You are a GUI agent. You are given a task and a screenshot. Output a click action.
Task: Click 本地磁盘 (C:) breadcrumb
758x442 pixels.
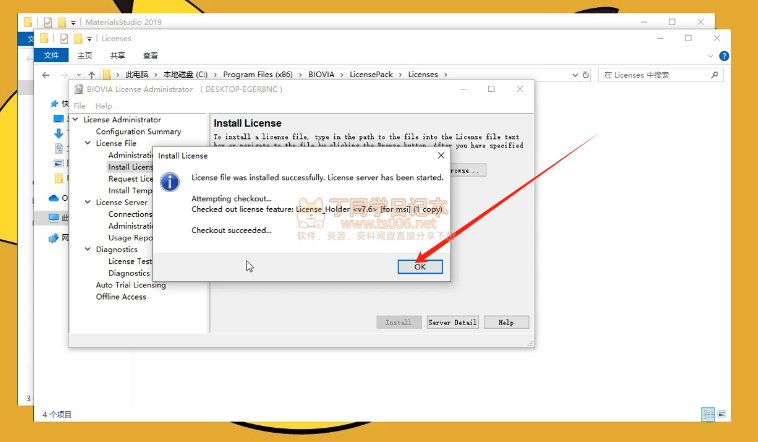point(185,74)
